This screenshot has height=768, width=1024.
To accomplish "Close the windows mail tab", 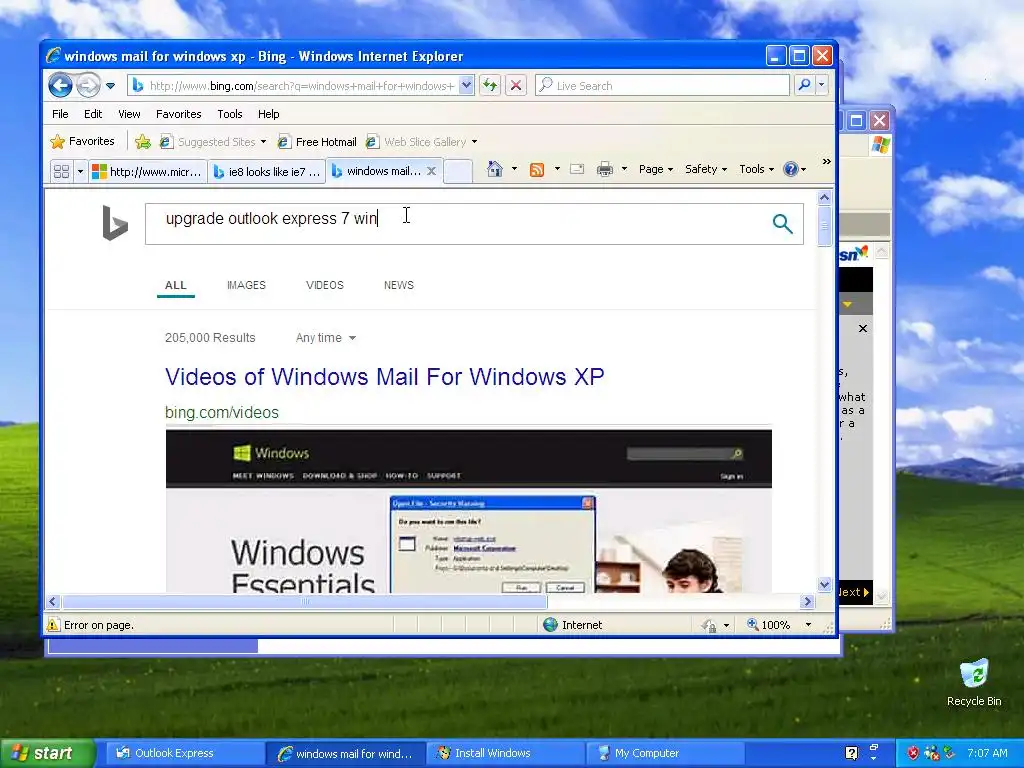I will click(431, 171).
